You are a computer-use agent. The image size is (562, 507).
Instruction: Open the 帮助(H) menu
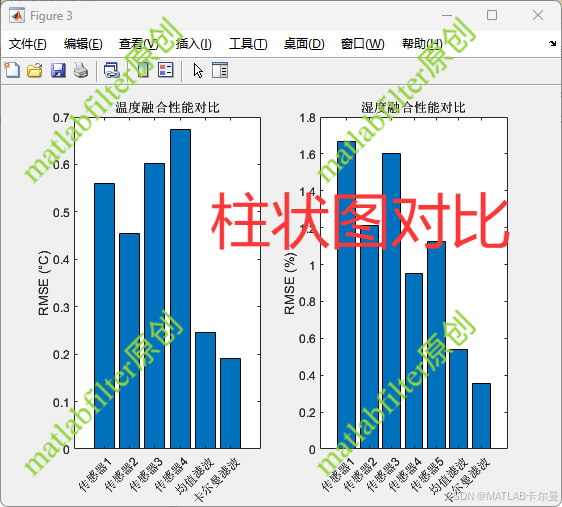pos(422,44)
